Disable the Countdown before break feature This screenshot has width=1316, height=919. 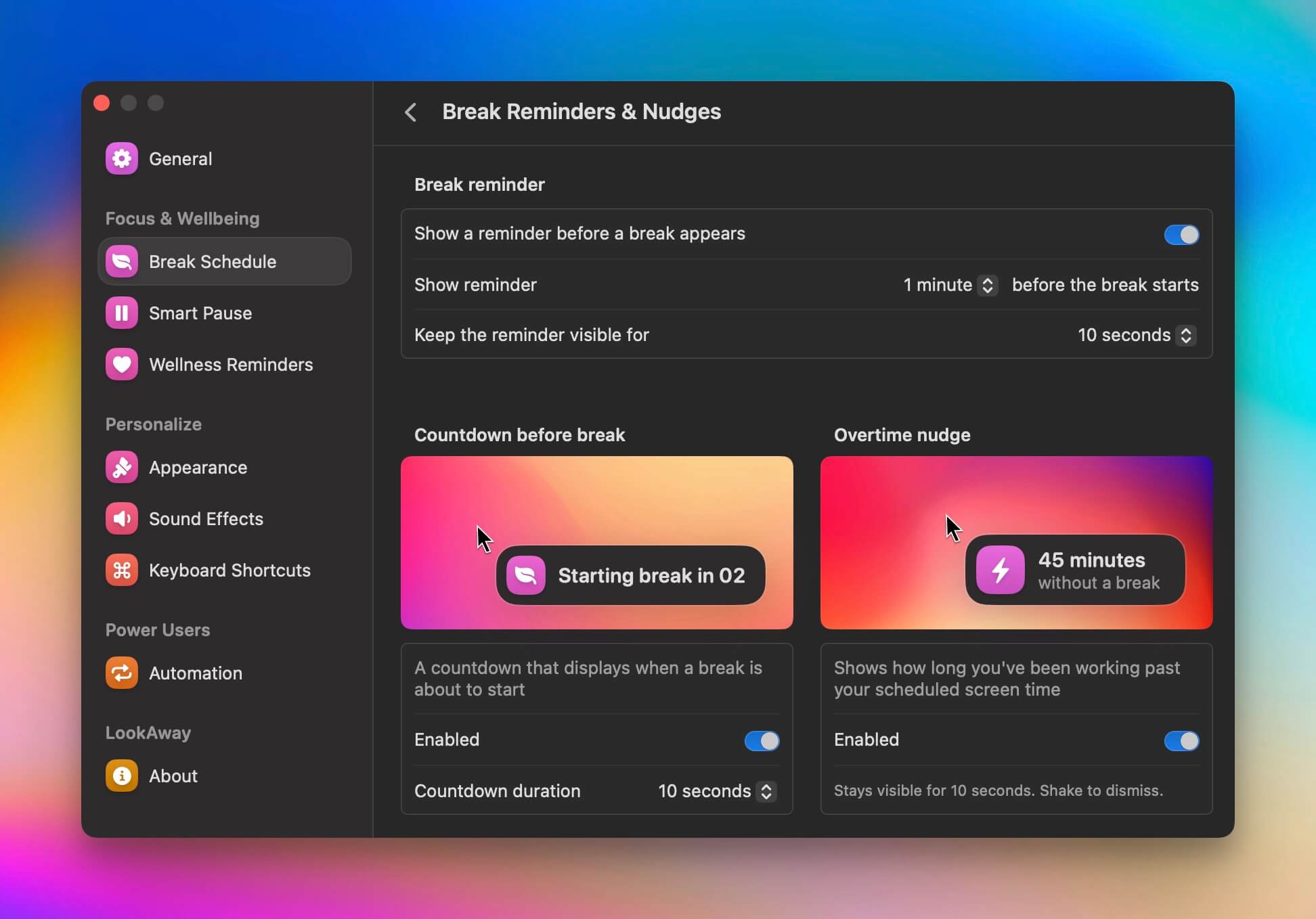click(x=760, y=740)
